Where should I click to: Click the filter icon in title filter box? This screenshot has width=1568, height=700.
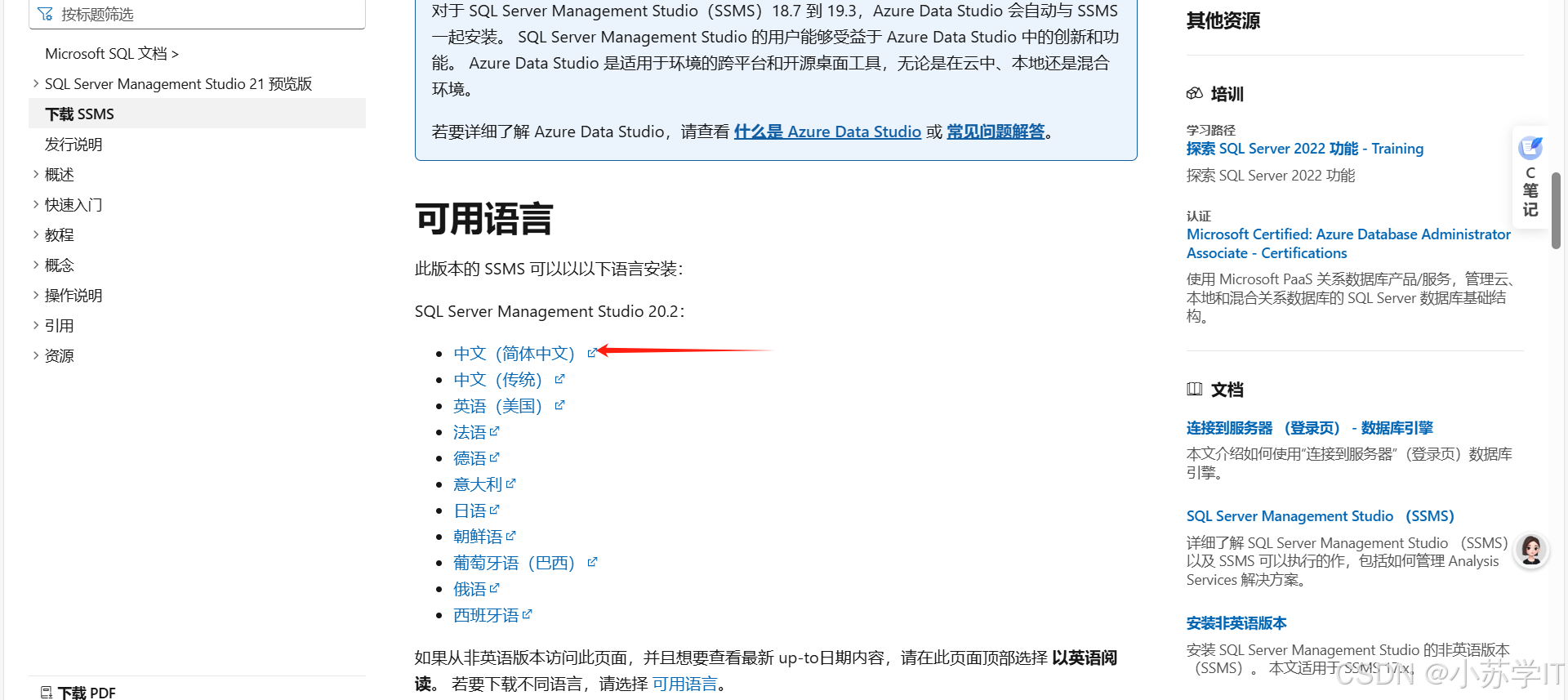45,14
